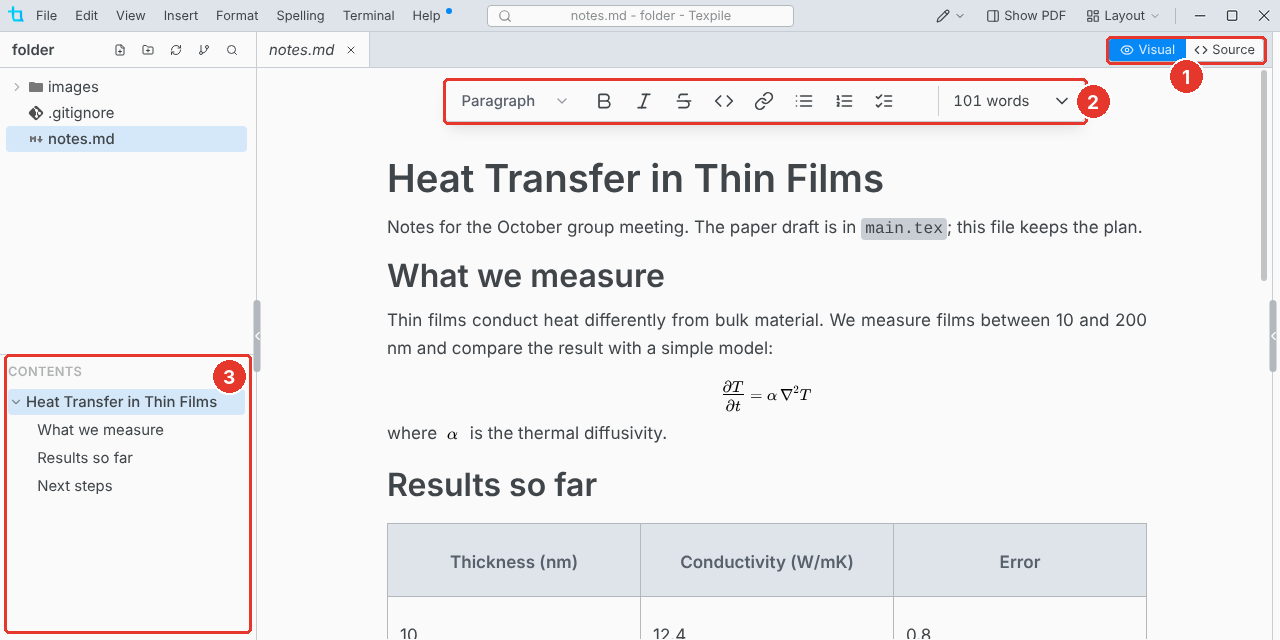Image resolution: width=1280 pixels, height=640 pixels.
Task: Click the Texpile logo icon
Action: (15, 15)
